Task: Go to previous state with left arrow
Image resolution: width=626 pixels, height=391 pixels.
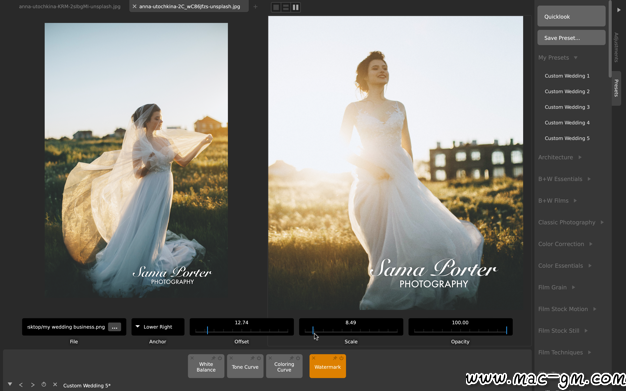Action: pos(21,385)
